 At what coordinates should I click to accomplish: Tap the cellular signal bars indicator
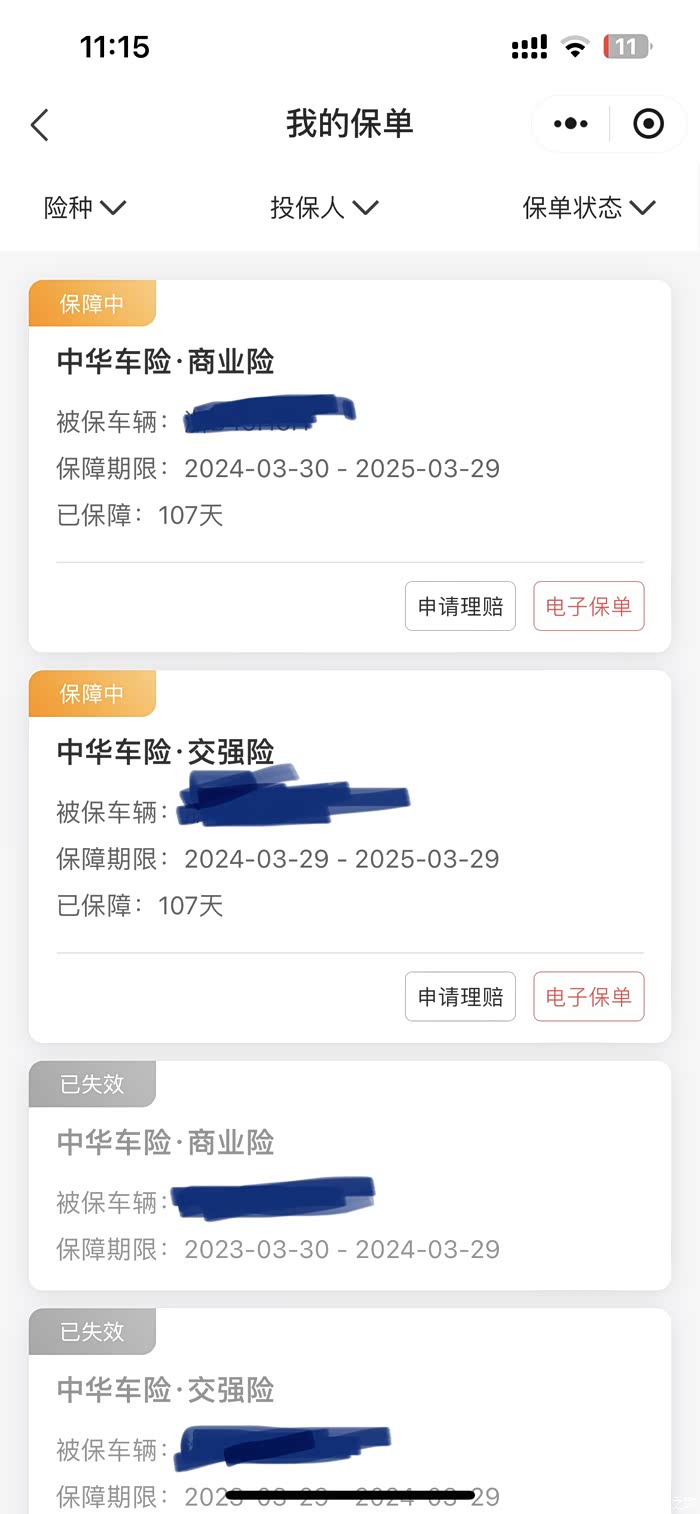(x=529, y=46)
